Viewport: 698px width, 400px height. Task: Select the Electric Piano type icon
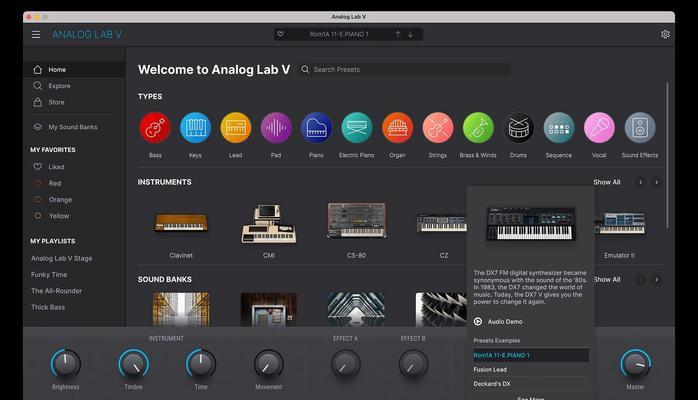[x=357, y=128]
